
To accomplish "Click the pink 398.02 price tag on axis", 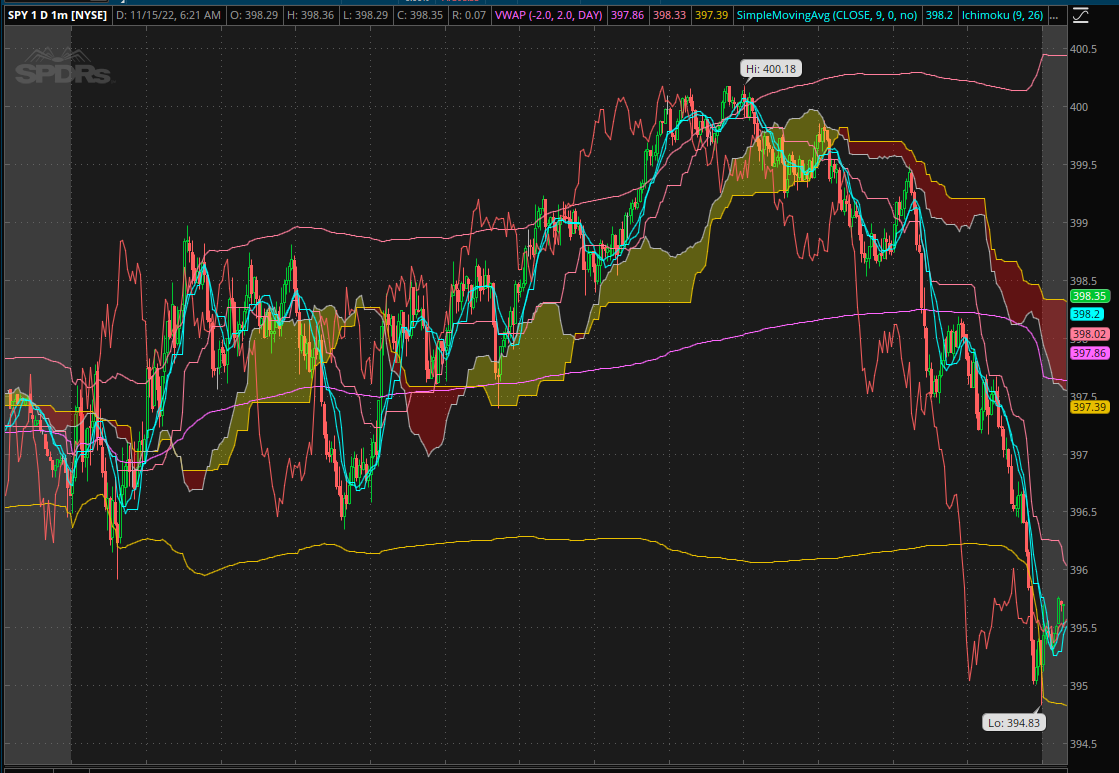I will (x=1089, y=334).
